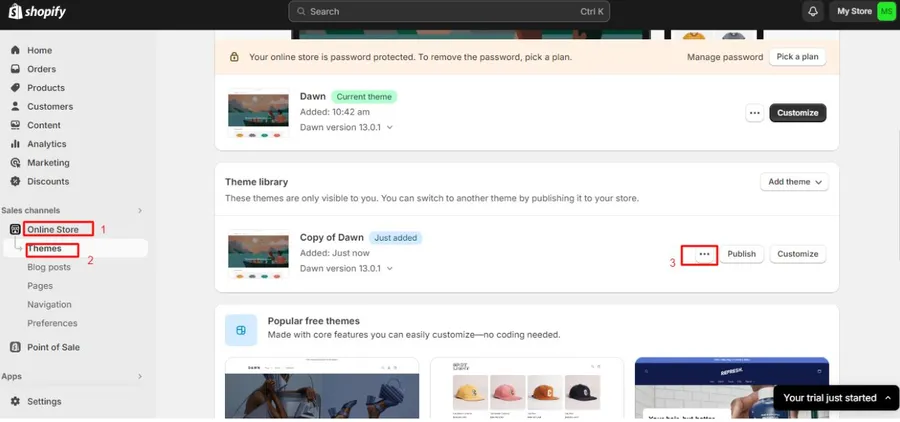Click the Content icon in sidebar
The height and width of the screenshot is (422, 900).
[x=15, y=125]
